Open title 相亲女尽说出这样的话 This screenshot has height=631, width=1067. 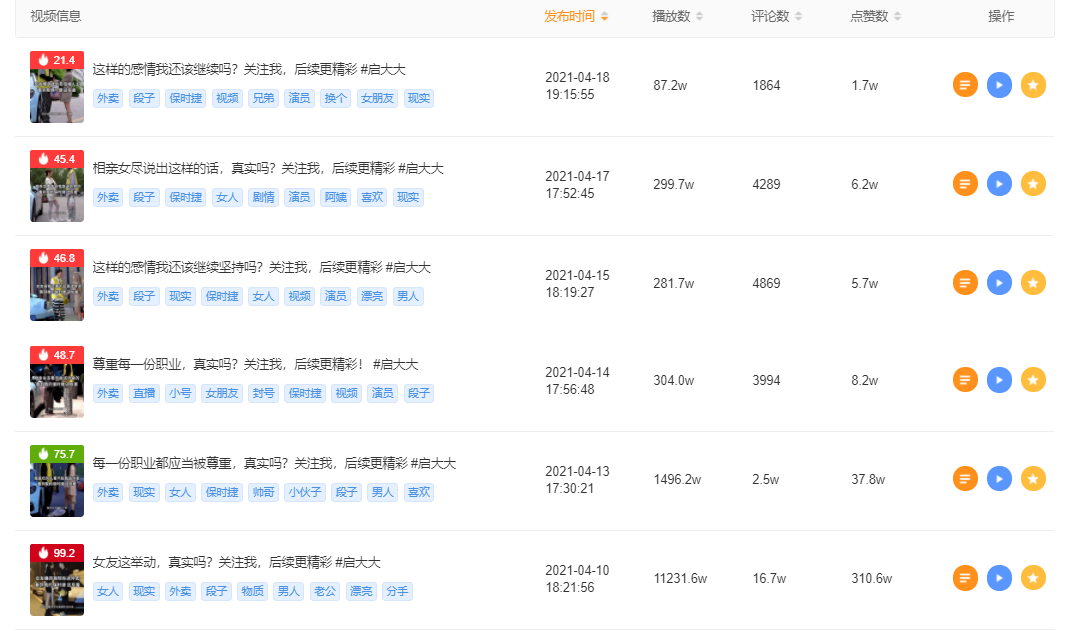pos(268,168)
